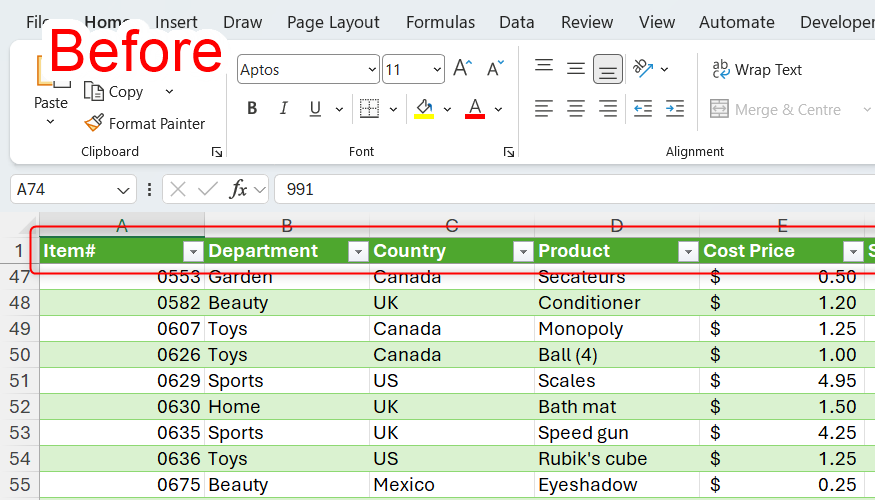Image resolution: width=875 pixels, height=500 pixels.
Task: Open the View tab
Action: tap(657, 22)
